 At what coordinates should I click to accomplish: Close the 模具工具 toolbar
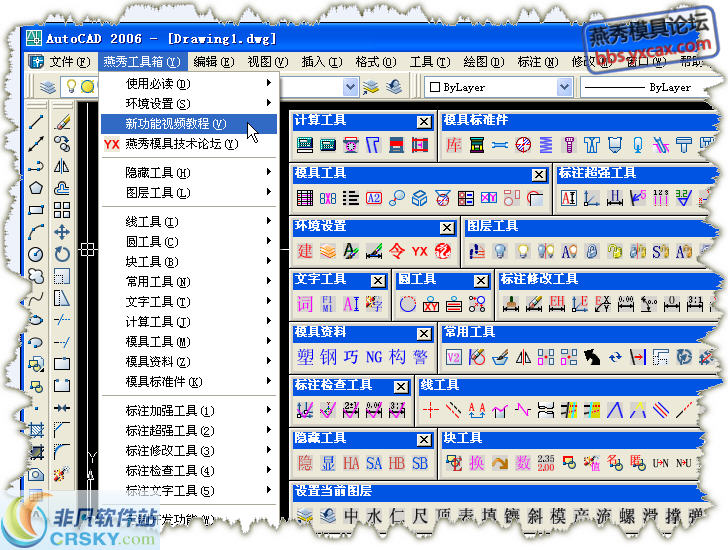pos(539,175)
